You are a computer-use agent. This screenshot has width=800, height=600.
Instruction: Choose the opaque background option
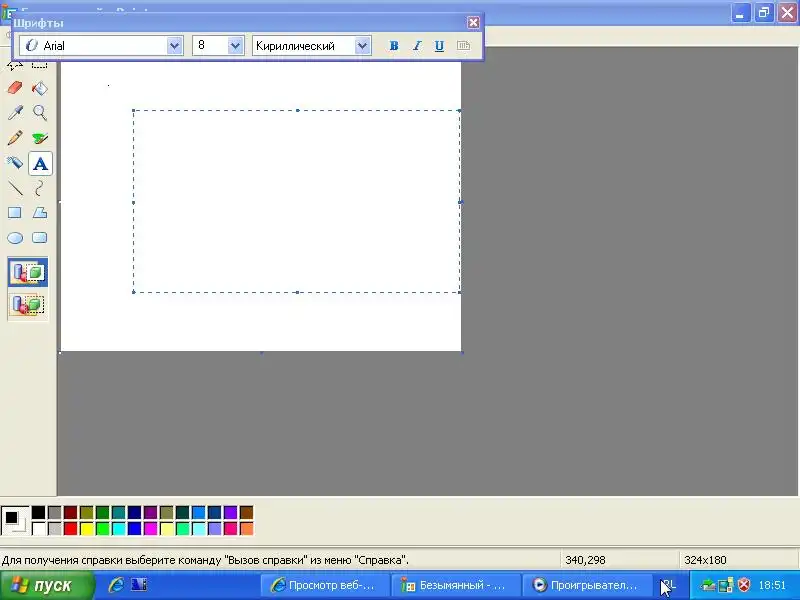(x=28, y=271)
